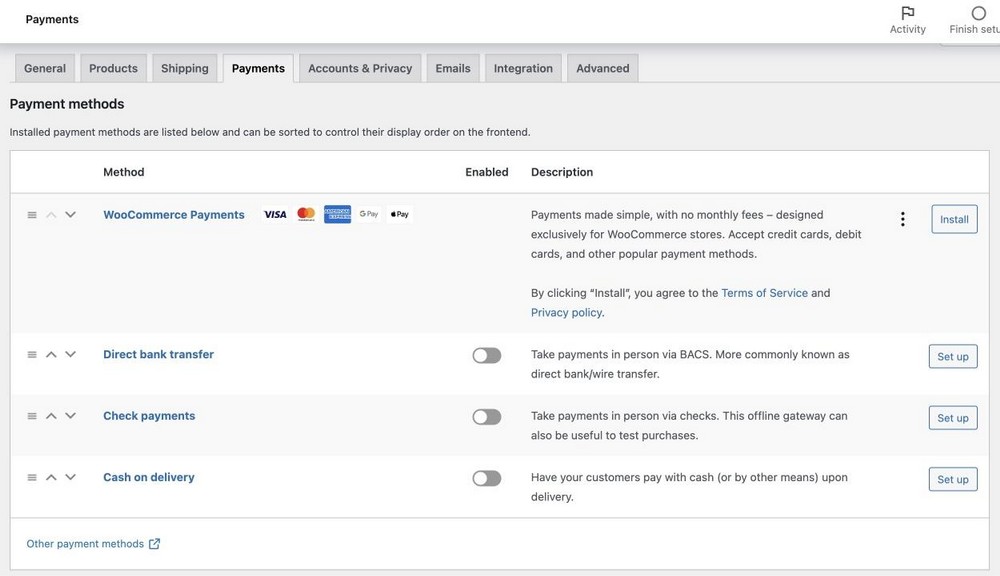This screenshot has height=576, width=1000.
Task: Select the Payments tab
Action: click(258, 68)
